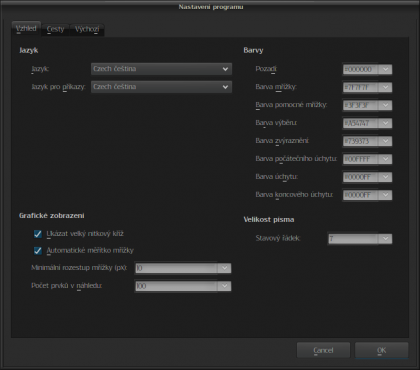Click the Cancel button

[x=323, y=350]
